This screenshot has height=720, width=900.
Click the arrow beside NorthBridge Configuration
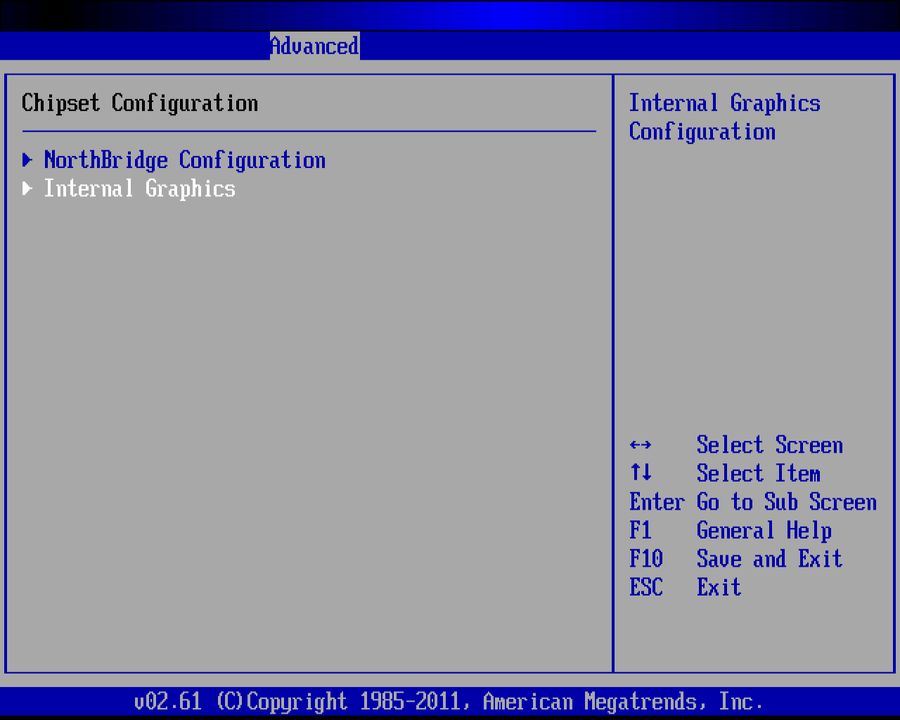point(27,160)
